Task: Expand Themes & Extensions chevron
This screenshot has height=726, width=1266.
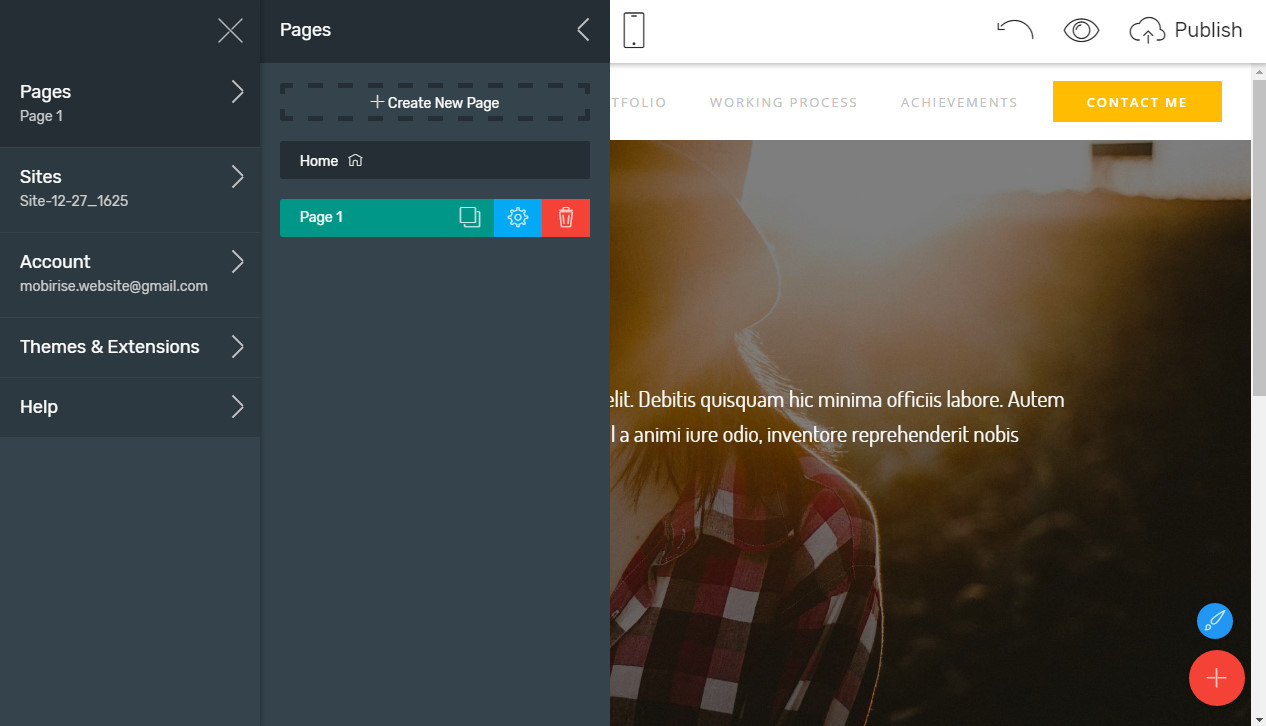Action: click(238, 347)
